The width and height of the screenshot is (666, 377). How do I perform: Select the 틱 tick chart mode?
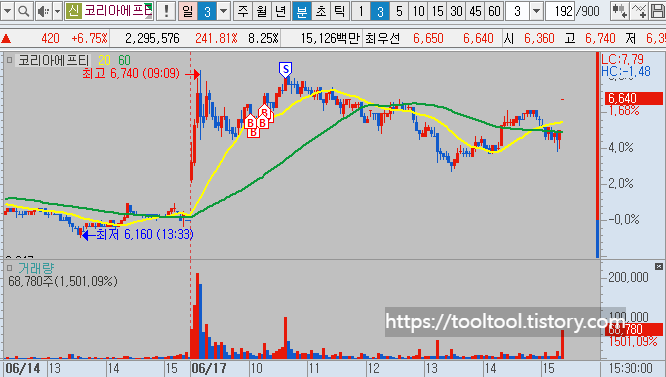click(339, 11)
